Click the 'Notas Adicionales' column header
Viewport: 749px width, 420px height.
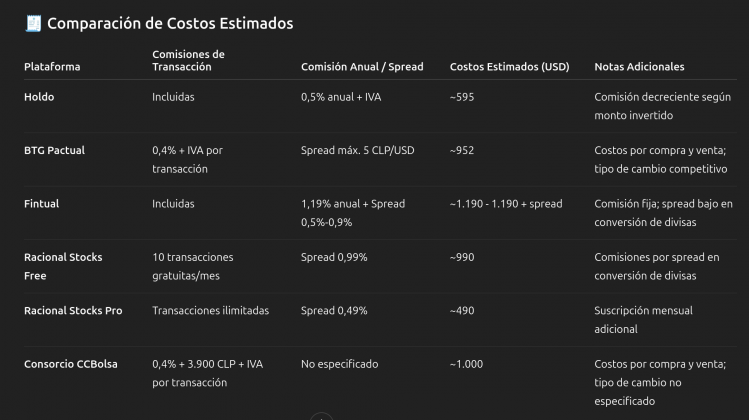click(x=639, y=67)
